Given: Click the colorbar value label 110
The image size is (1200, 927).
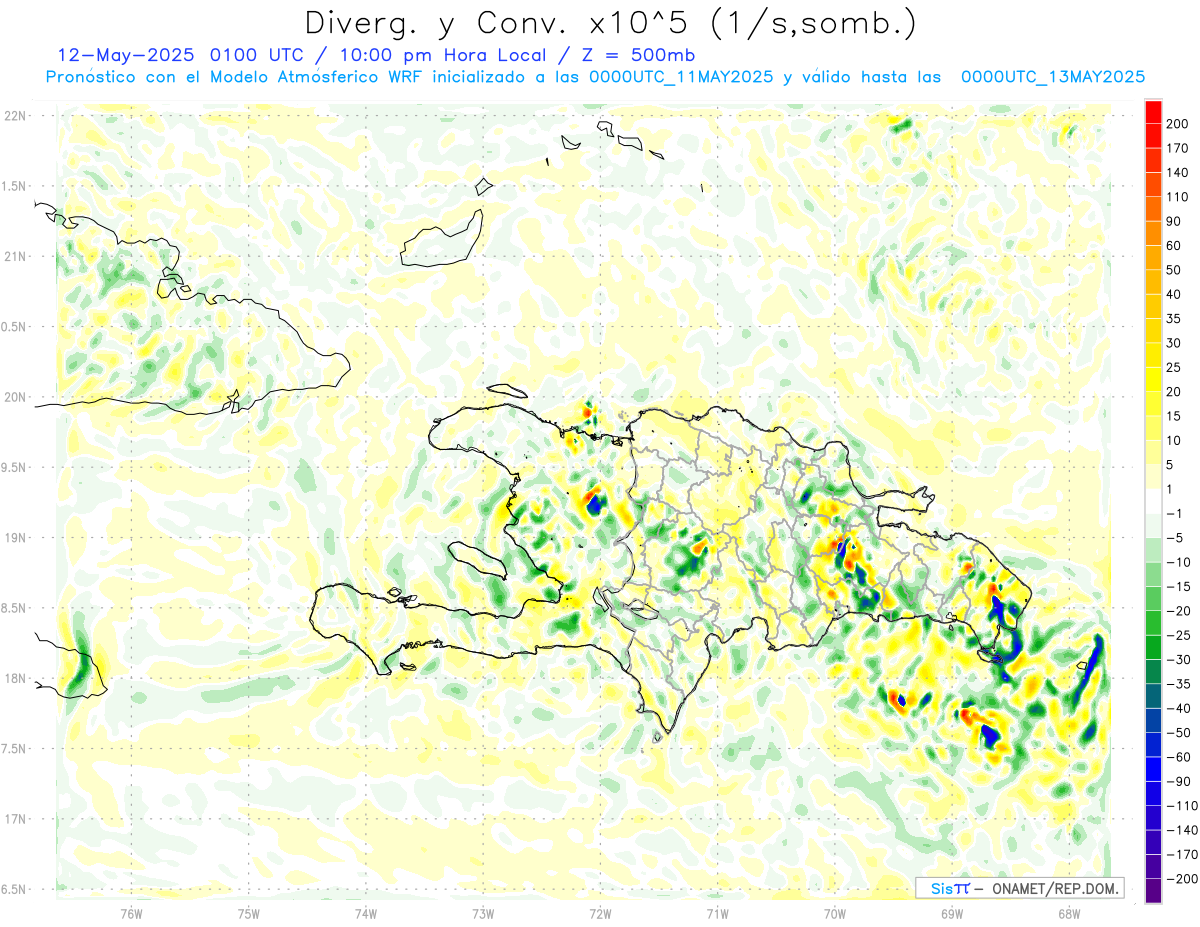Looking at the screenshot, I should pyautogui.click(x=1177, y=196).
